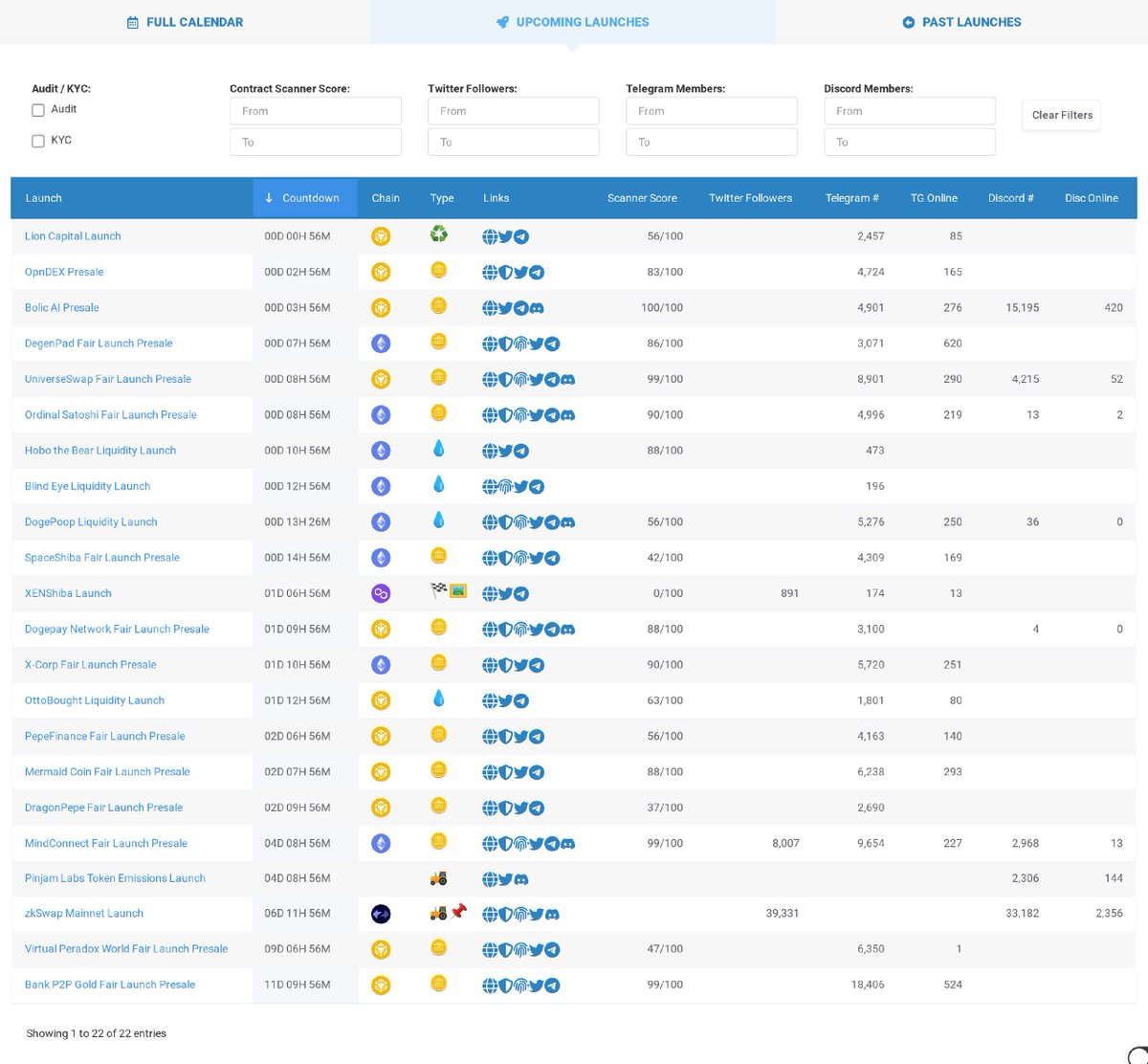Click pushpin icon in zkSwap Mainnet row
Viewport: 1148px width, 1064px height.
click(458, 910)
